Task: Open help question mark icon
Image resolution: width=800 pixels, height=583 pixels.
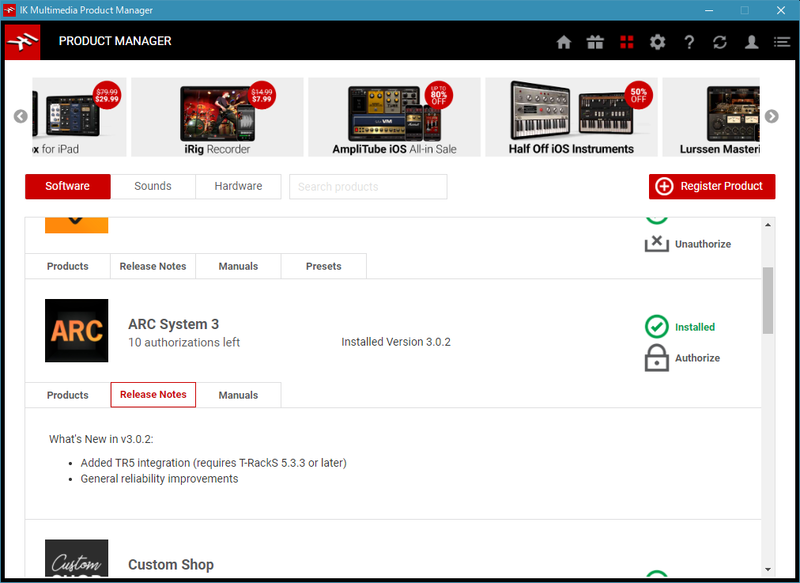Action: tap(689, 42)
